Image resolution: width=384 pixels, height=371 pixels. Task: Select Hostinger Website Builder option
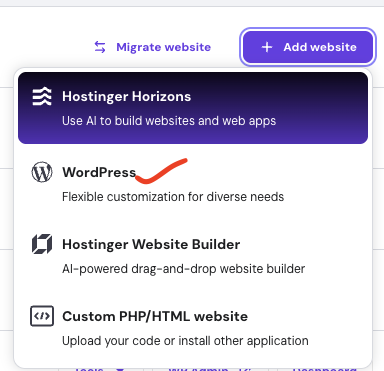(193, 256)
